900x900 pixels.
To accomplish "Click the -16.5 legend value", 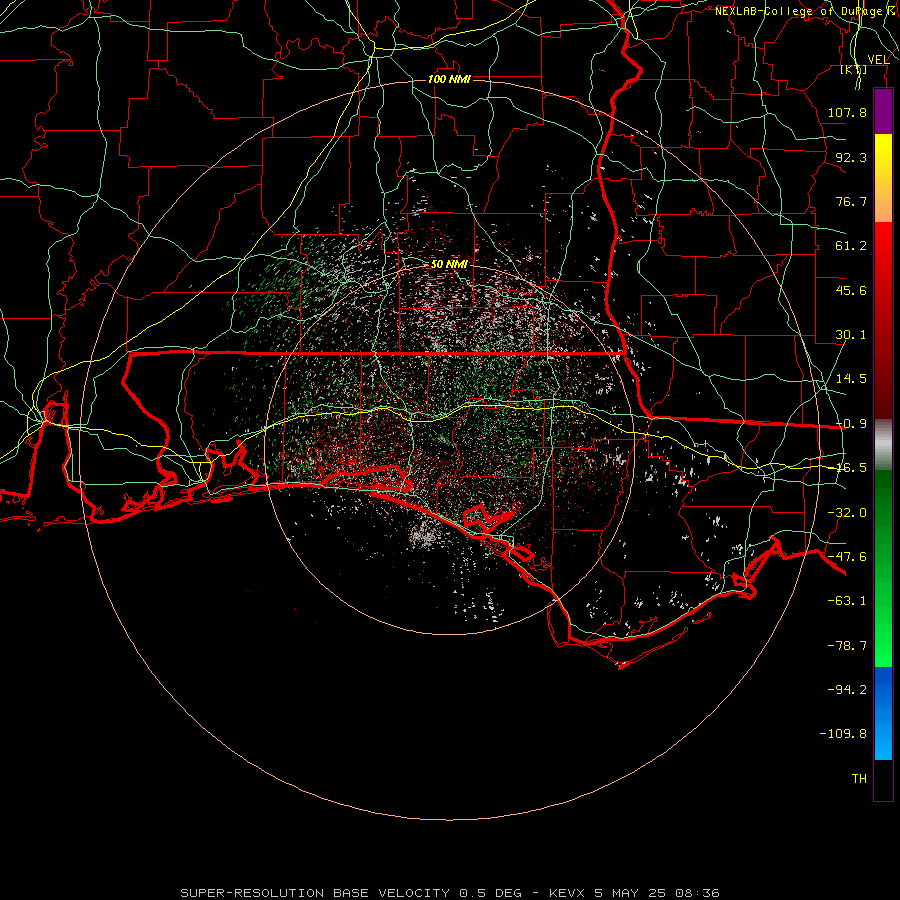I will (x=851, y=468).
